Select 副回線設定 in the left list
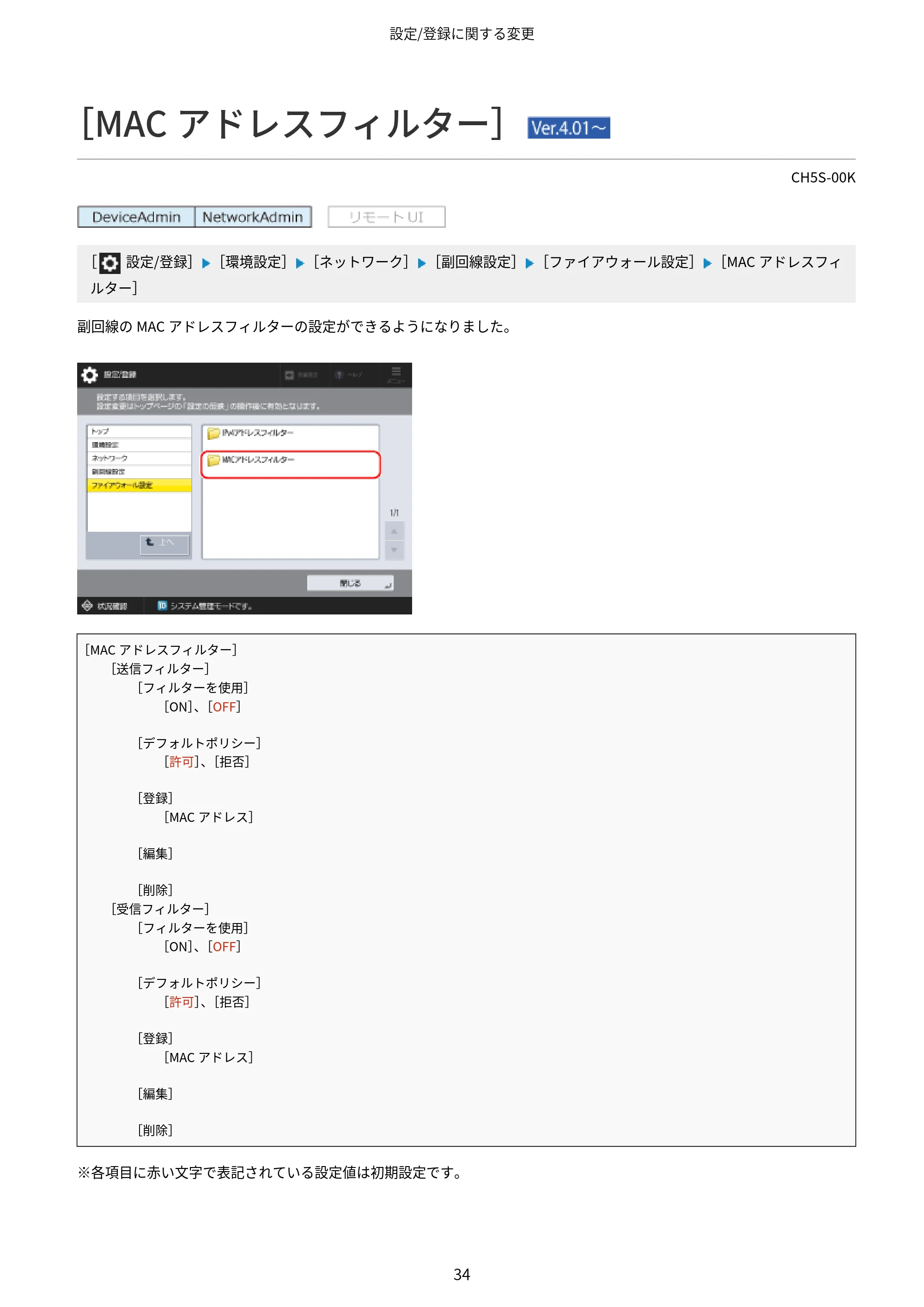The height and width of the screenshot is (1307, 924). [x=139, y=471]
